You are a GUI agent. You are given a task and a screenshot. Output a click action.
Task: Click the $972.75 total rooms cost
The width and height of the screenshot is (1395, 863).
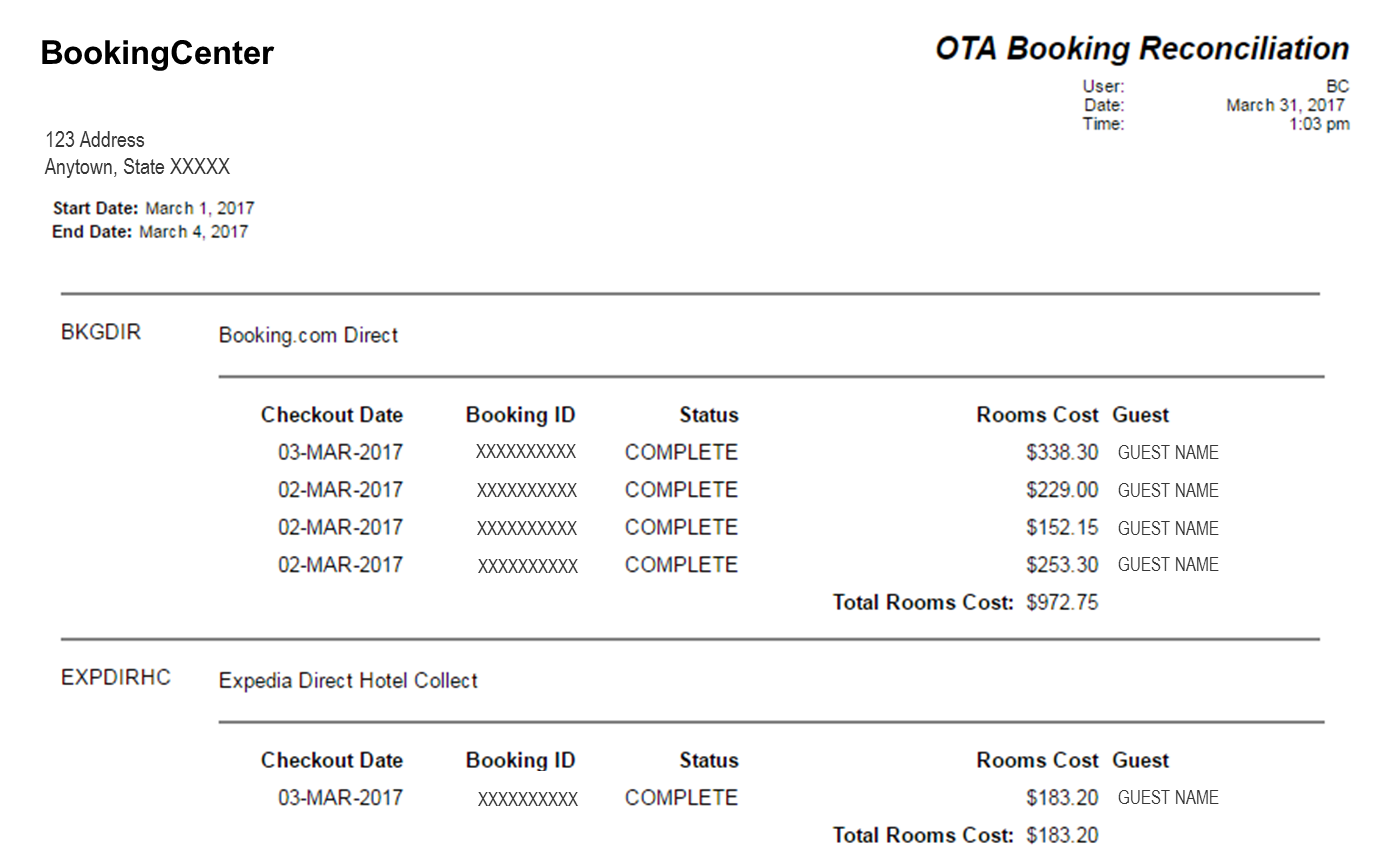[1062, 603]
